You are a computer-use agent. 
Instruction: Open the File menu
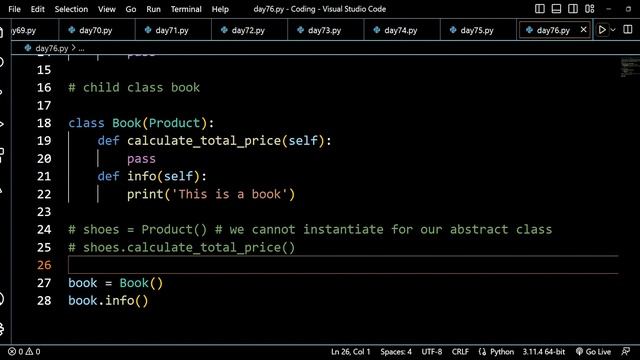pyautogui.click(x=14, y=9)
